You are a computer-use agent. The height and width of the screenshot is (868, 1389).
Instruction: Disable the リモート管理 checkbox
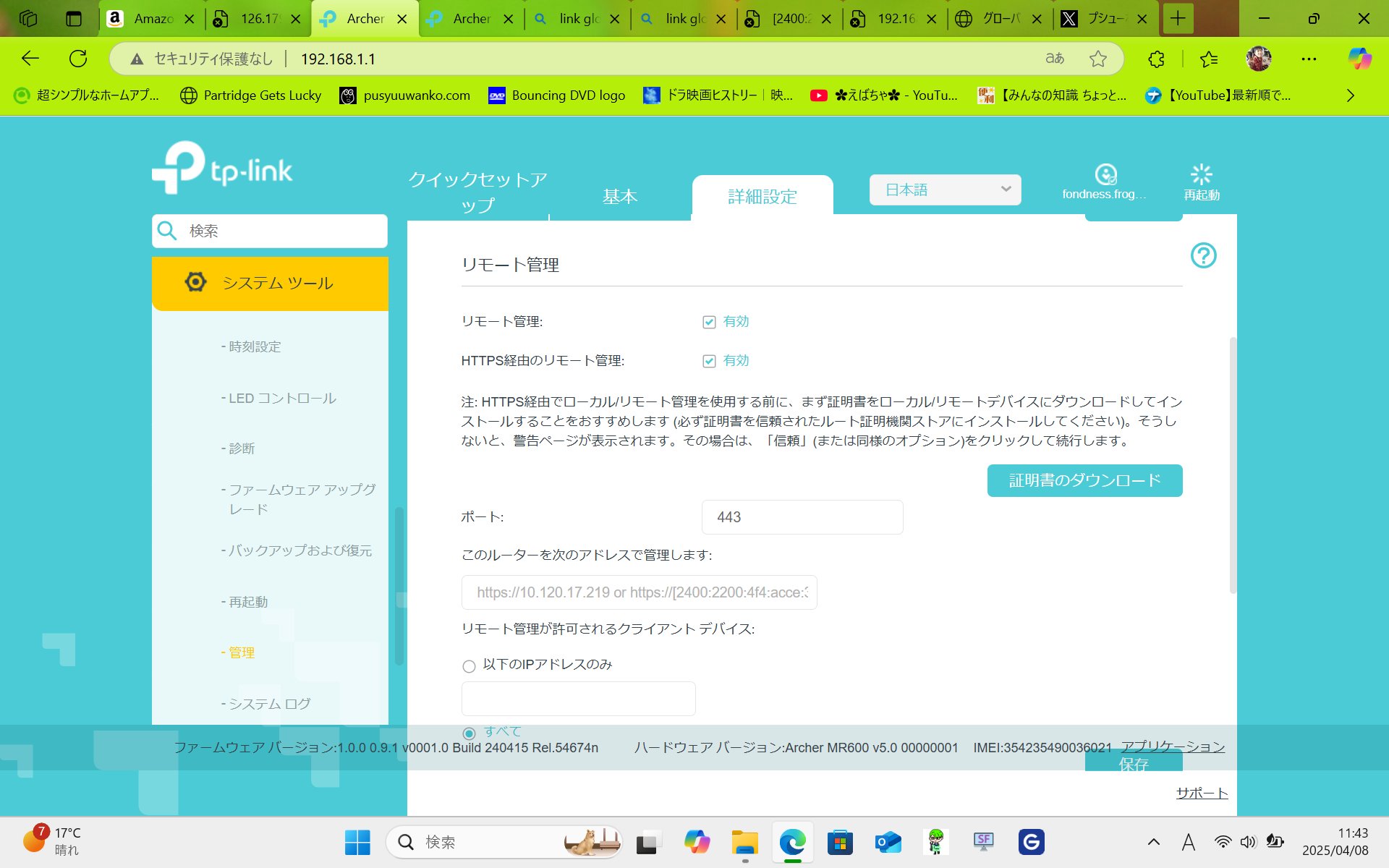click(x=710, y=322)
